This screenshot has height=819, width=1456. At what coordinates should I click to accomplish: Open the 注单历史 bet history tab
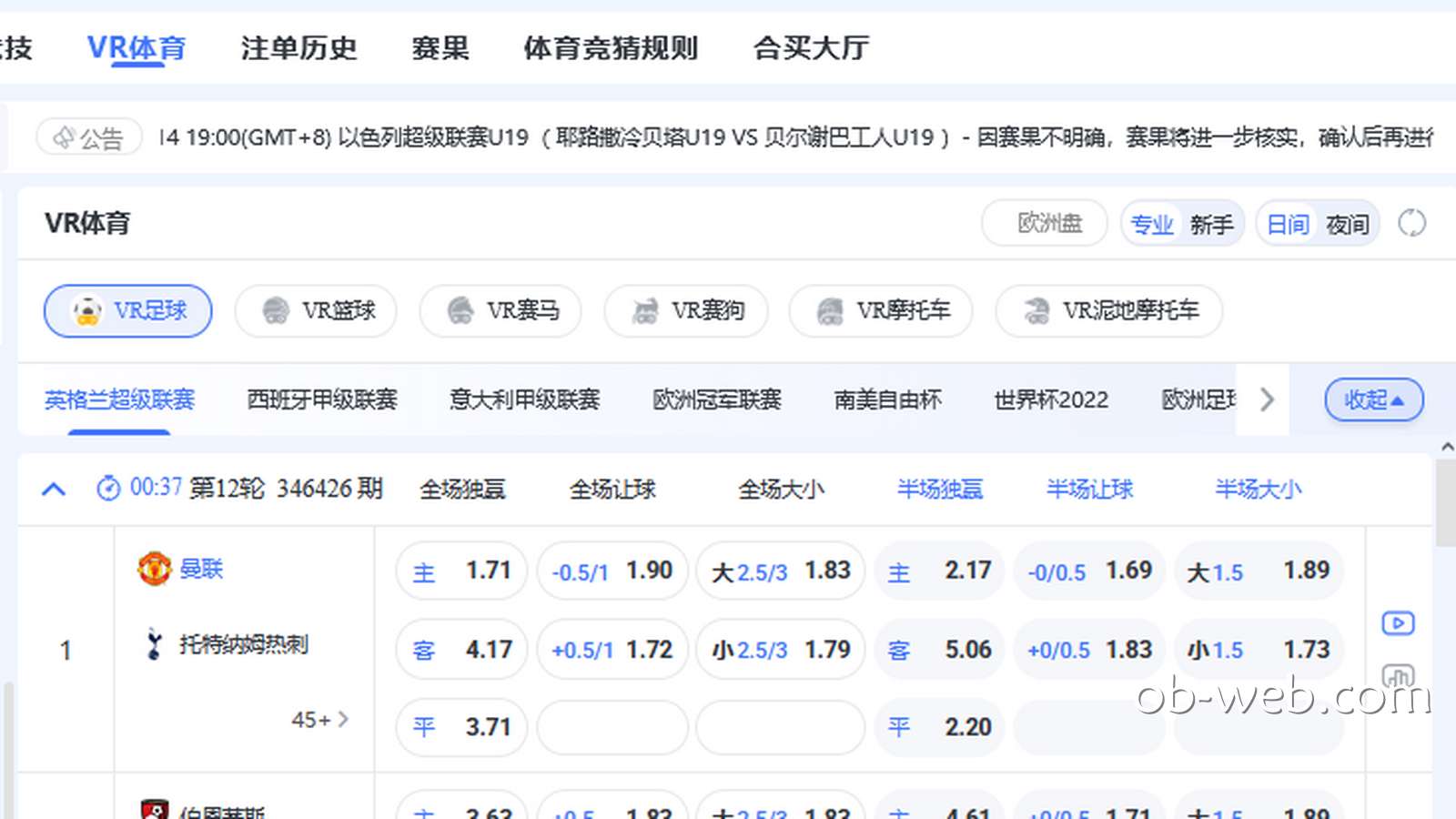(298, 47)
